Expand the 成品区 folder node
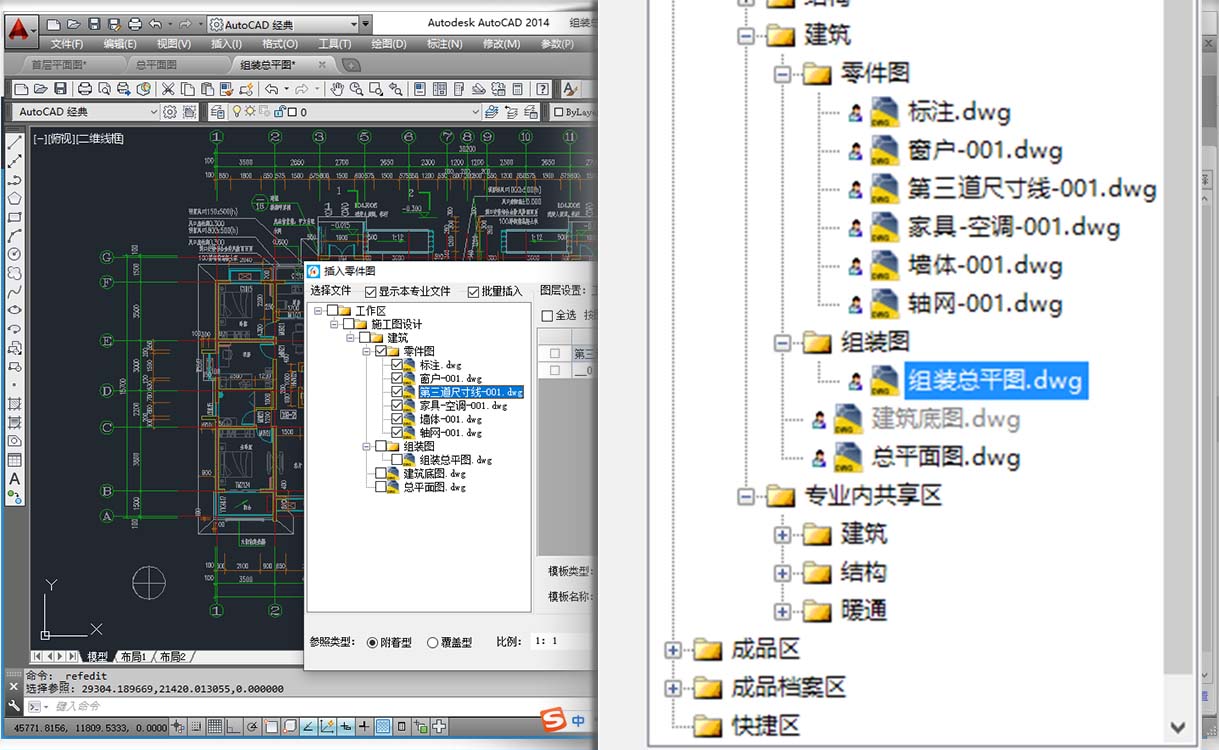1219x750 pixels. [673, 650]
